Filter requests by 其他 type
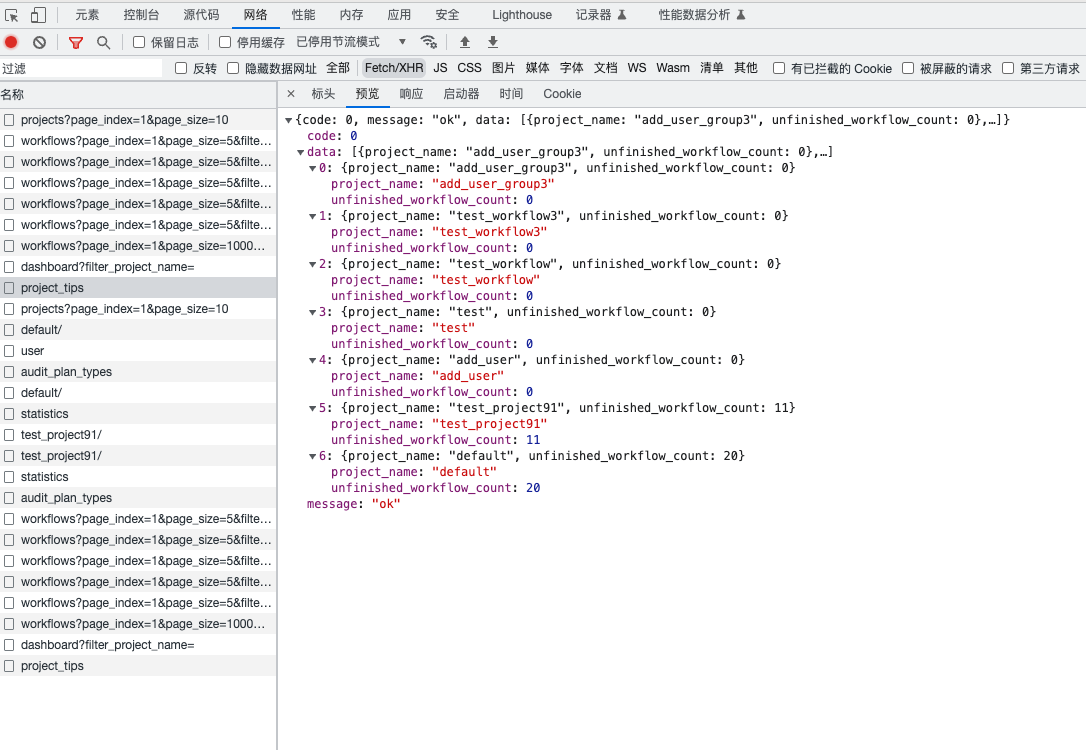 pyautogui.click(x=746, y=68)
